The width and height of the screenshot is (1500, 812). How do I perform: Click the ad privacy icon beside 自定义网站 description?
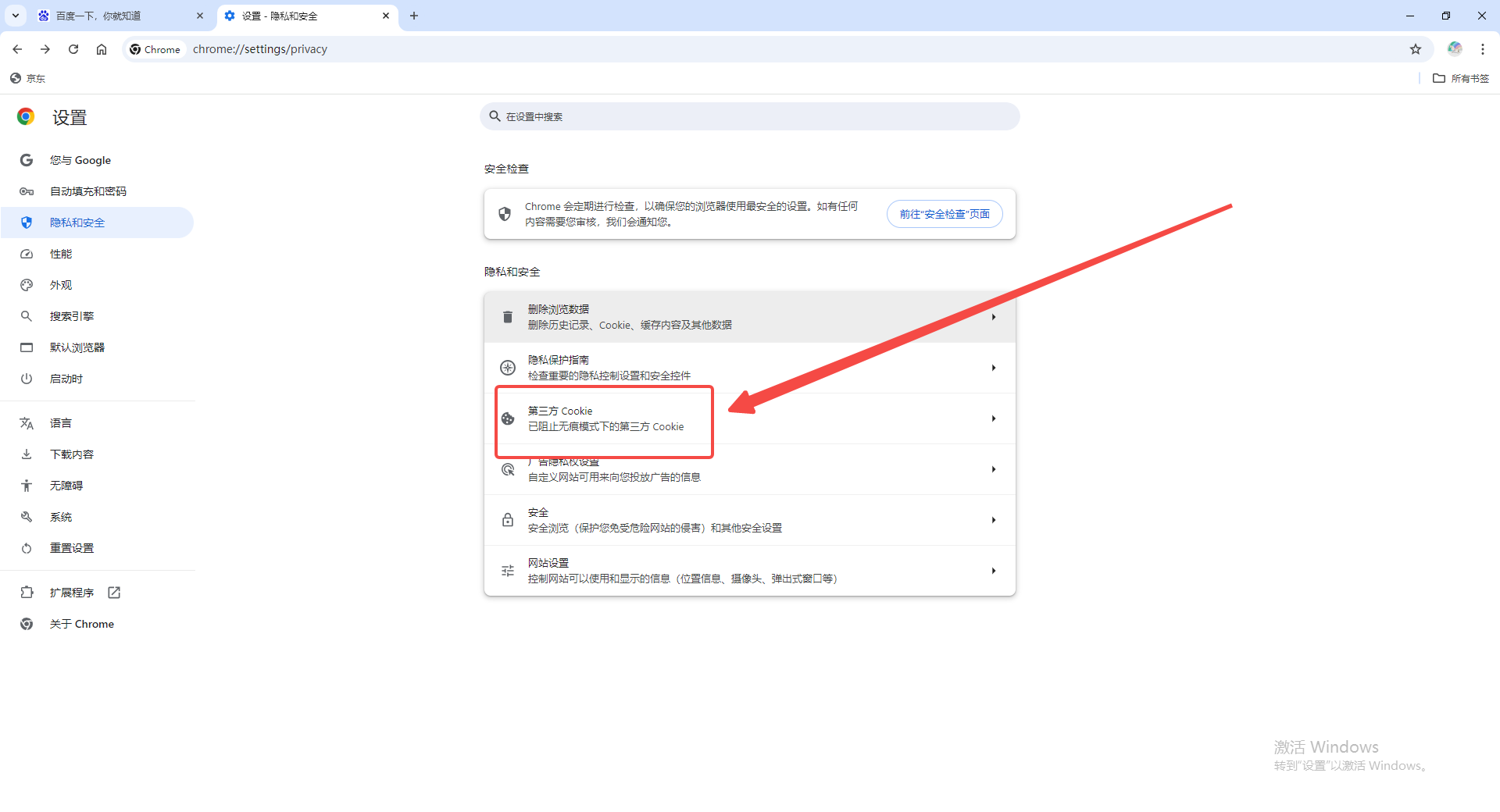[x=508, y=469]
